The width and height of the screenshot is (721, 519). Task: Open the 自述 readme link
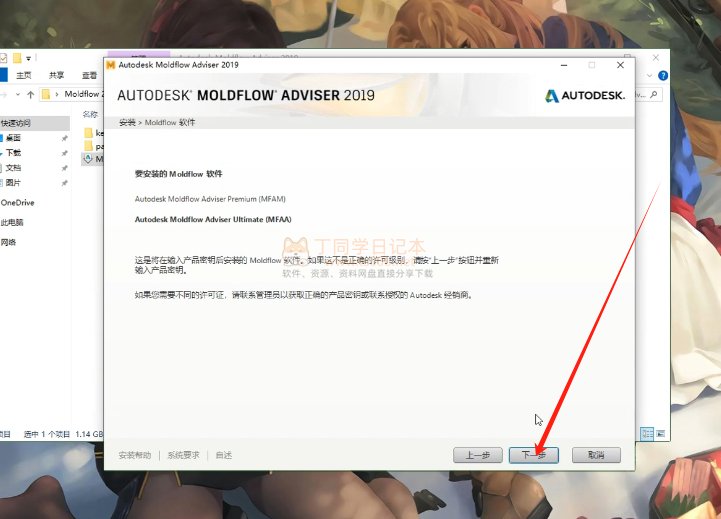coord(223,455)
